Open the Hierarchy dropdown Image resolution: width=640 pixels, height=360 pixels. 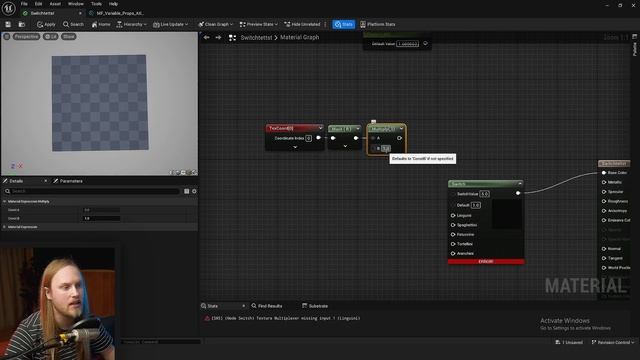pos(131,24)
